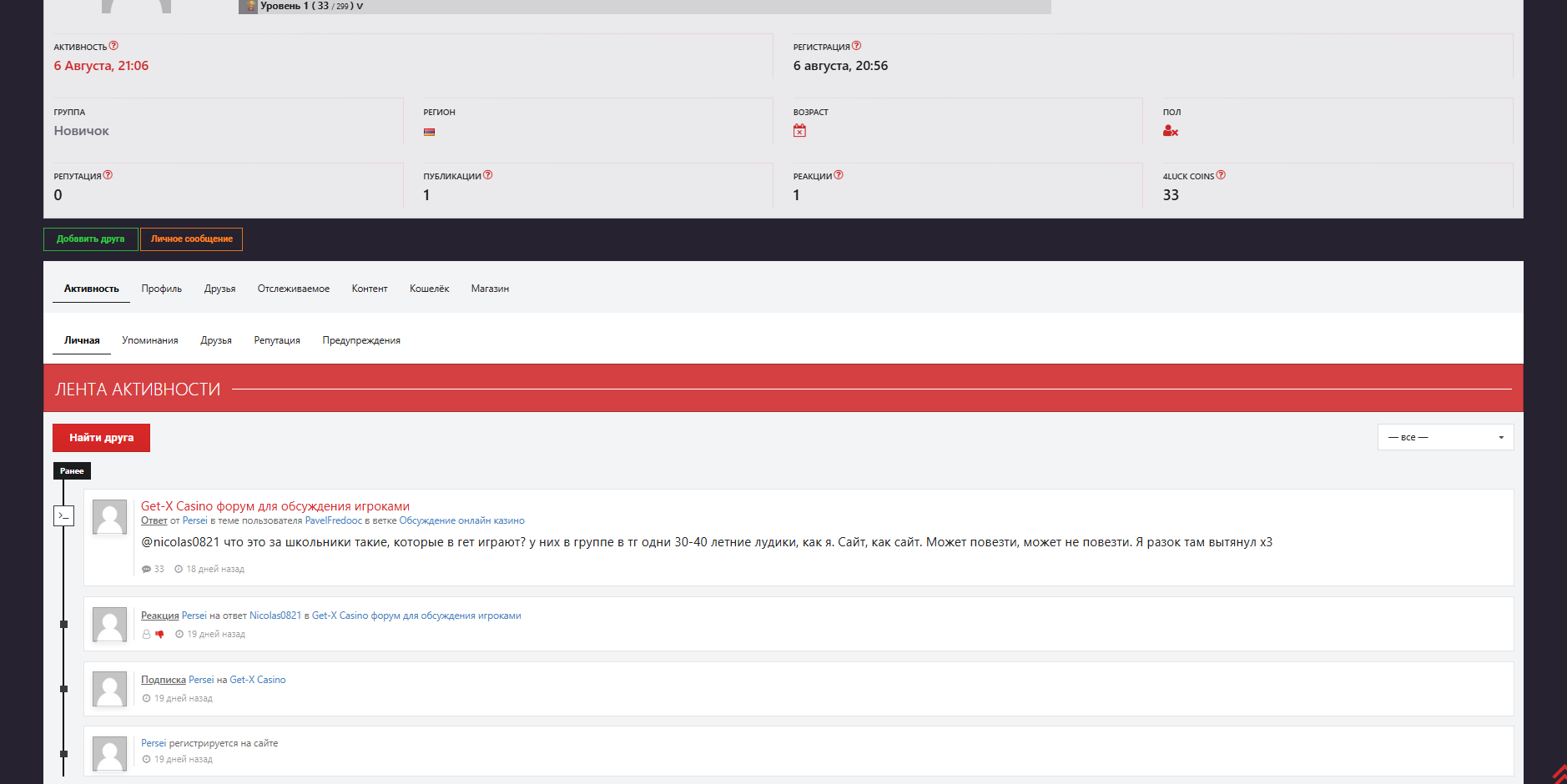Click the terminal-style timeline icon
1567x784 pixels.
click(63, 516)
